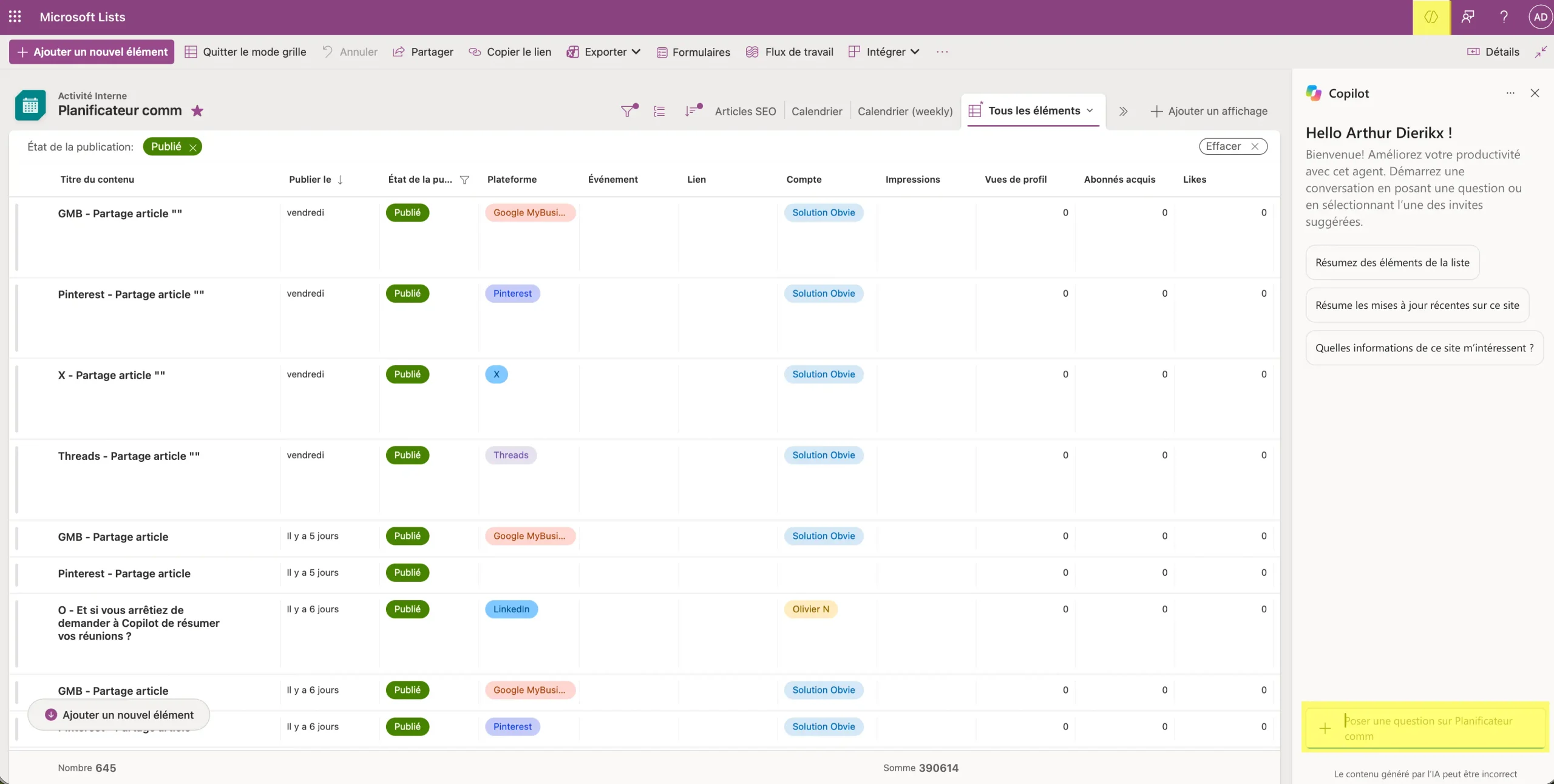Switch to the Articles SEO view
The image size is (1554, 784).
click(x=745, y=111)
